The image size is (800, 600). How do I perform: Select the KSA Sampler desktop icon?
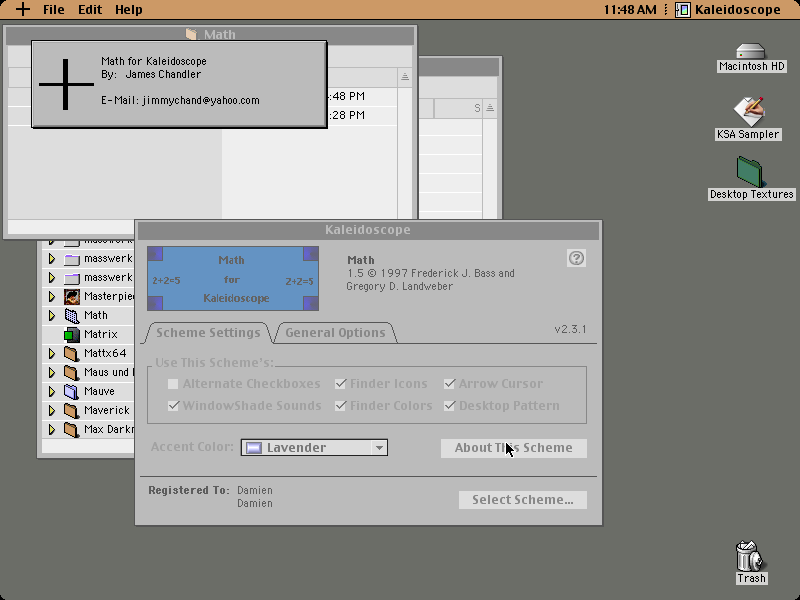749,111
